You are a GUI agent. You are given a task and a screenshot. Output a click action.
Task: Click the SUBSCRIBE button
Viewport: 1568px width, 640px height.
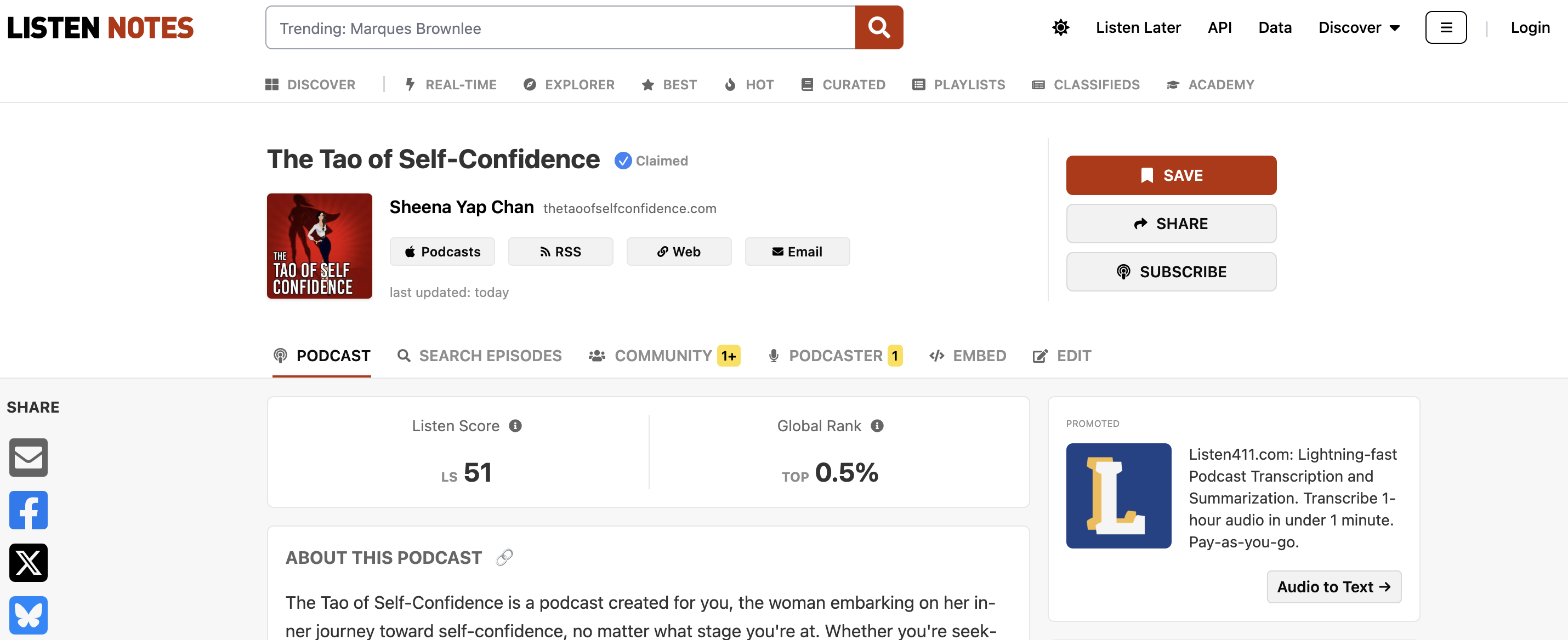[1171, 272]
